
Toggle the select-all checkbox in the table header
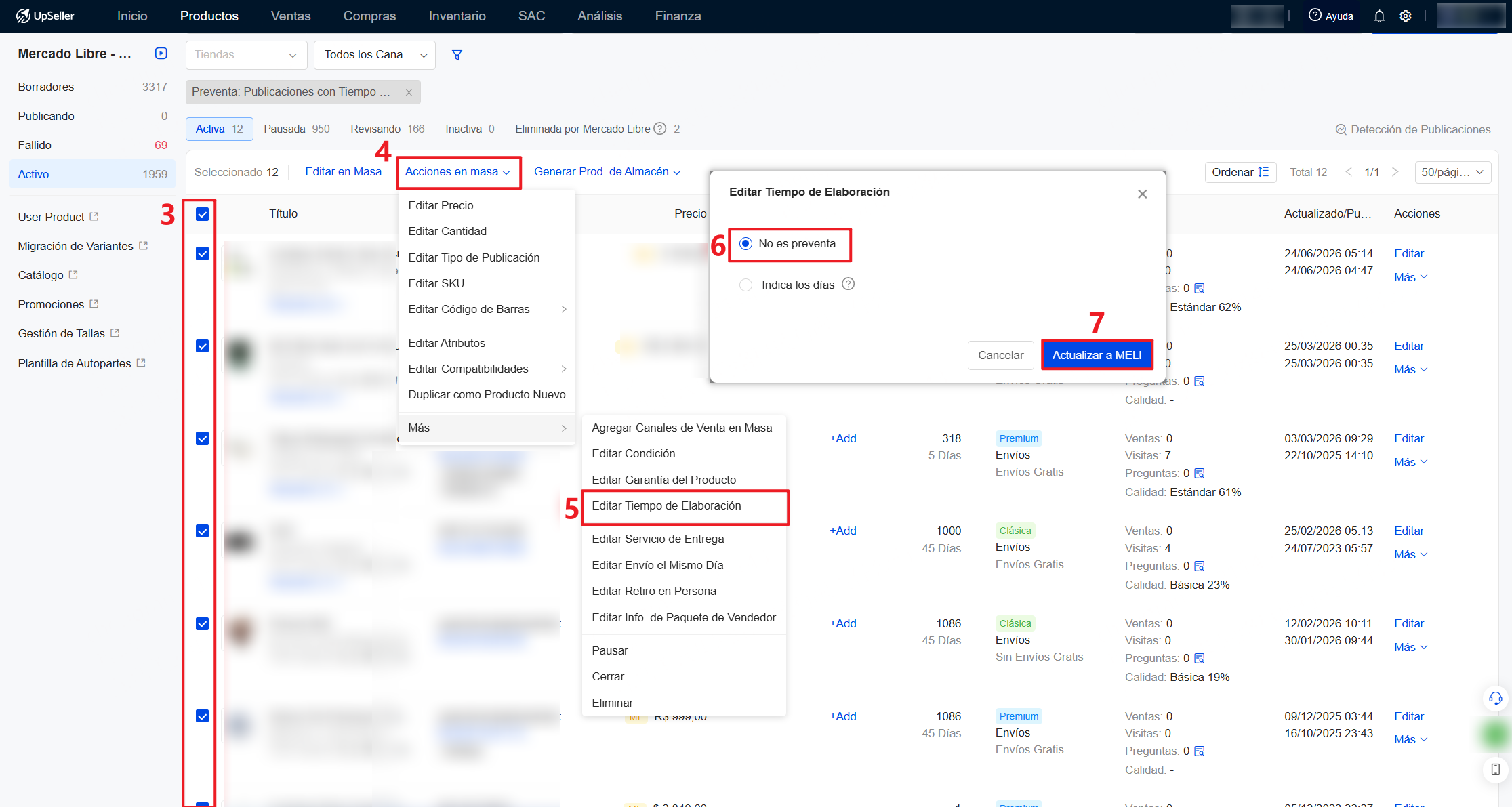pos(202,214)
